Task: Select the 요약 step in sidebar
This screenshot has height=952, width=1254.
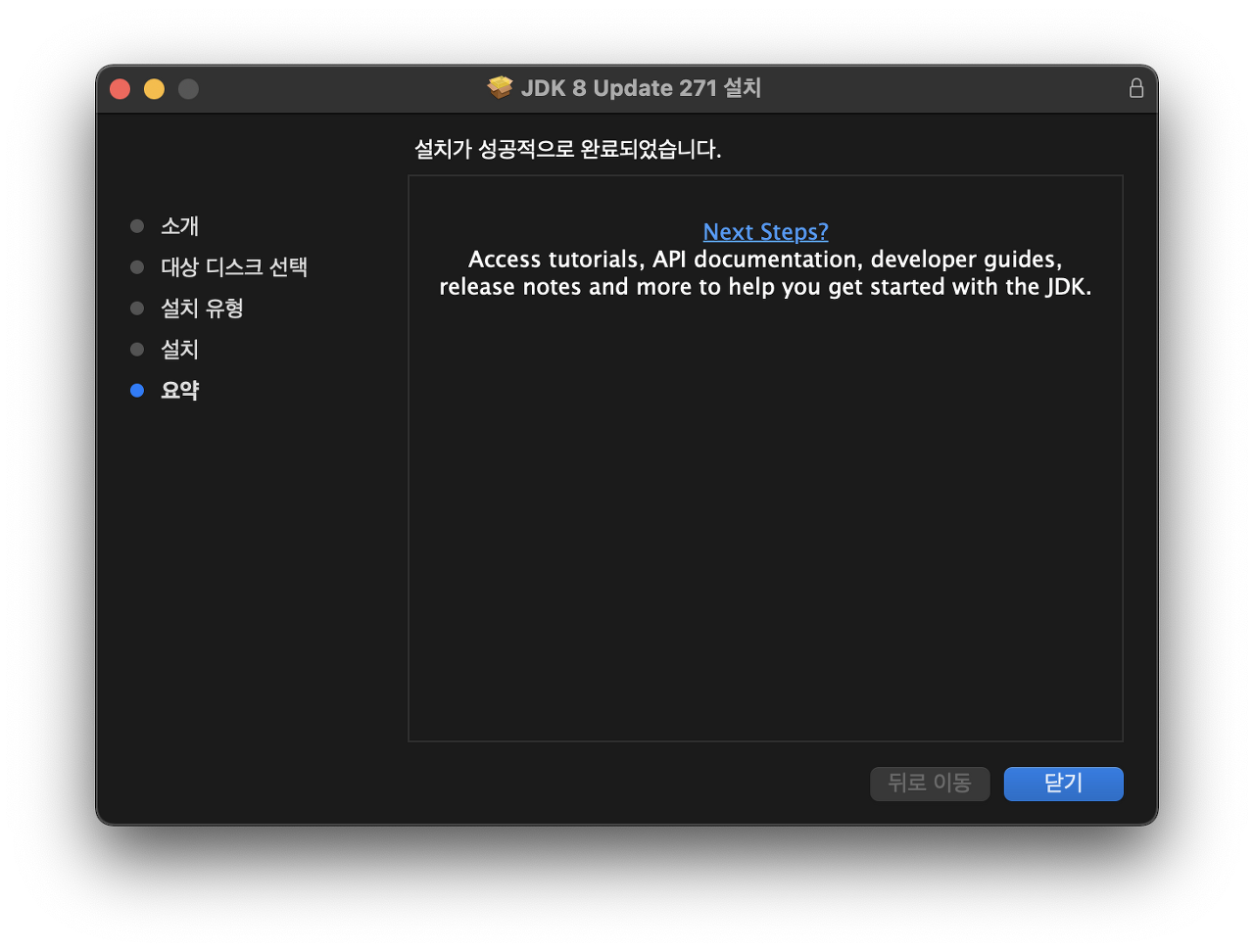Action: (x=179, y=391)
